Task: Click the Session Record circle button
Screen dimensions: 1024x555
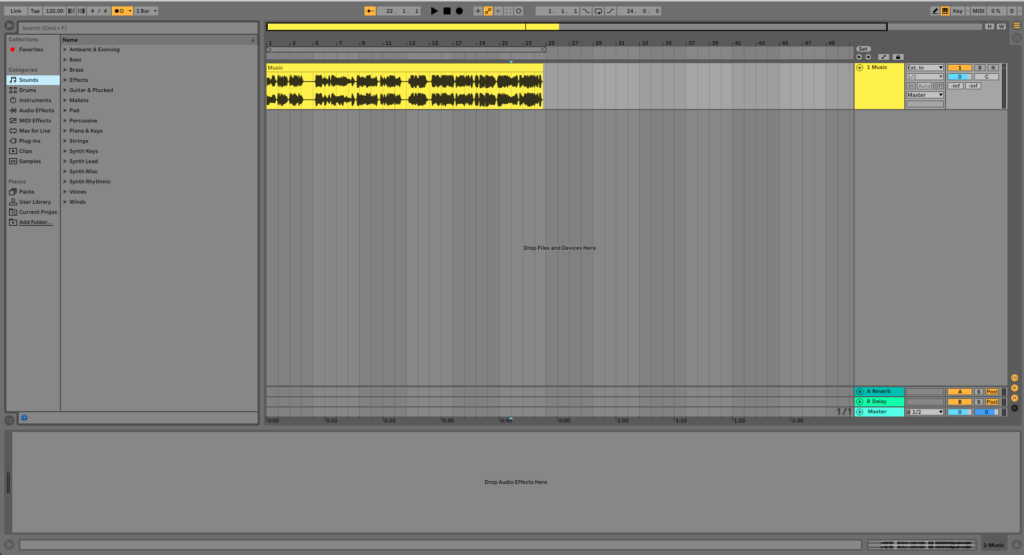Action: 519,11
